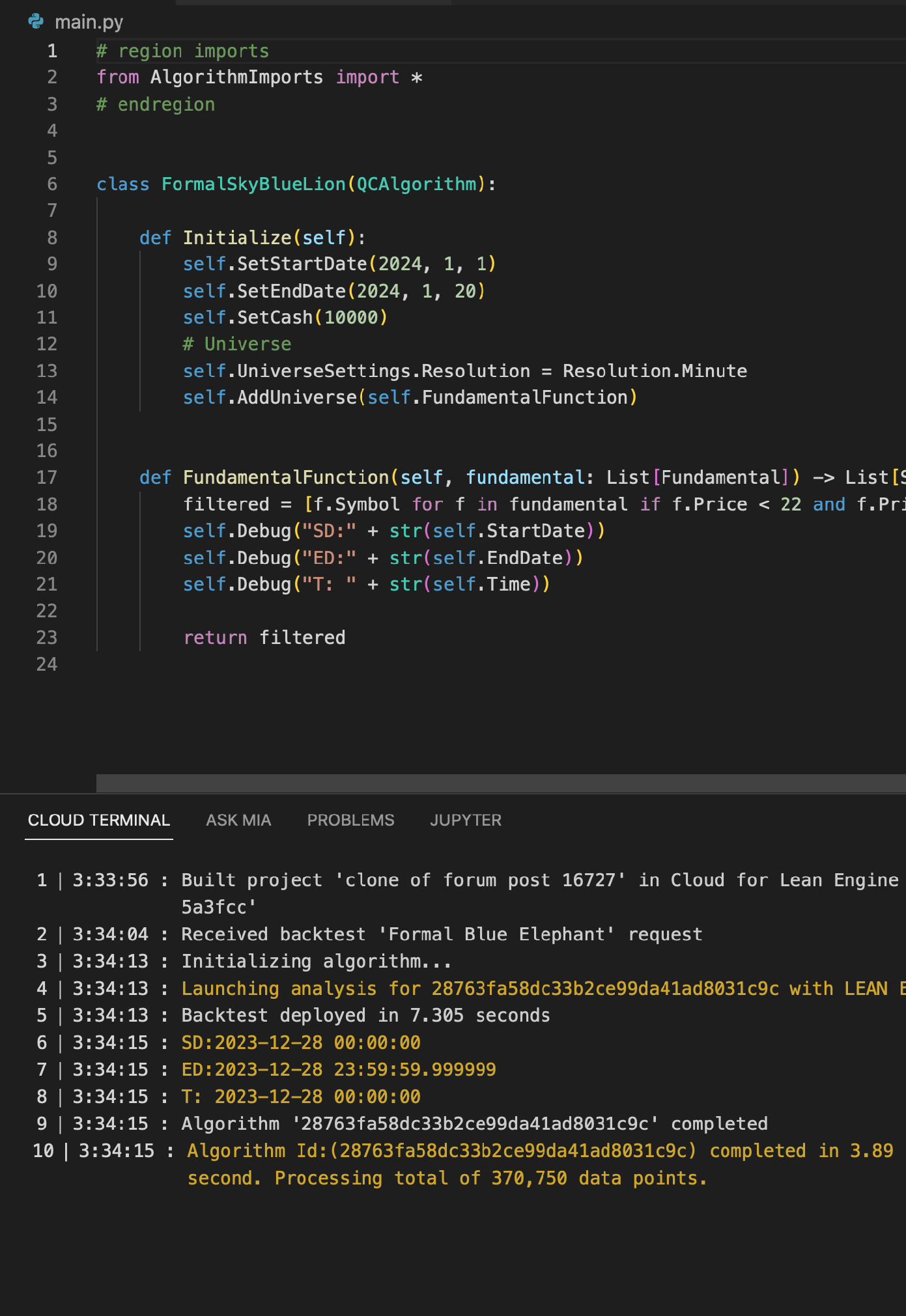
Task: Click the 'return filtered' statement
Action: pos(264,637)
